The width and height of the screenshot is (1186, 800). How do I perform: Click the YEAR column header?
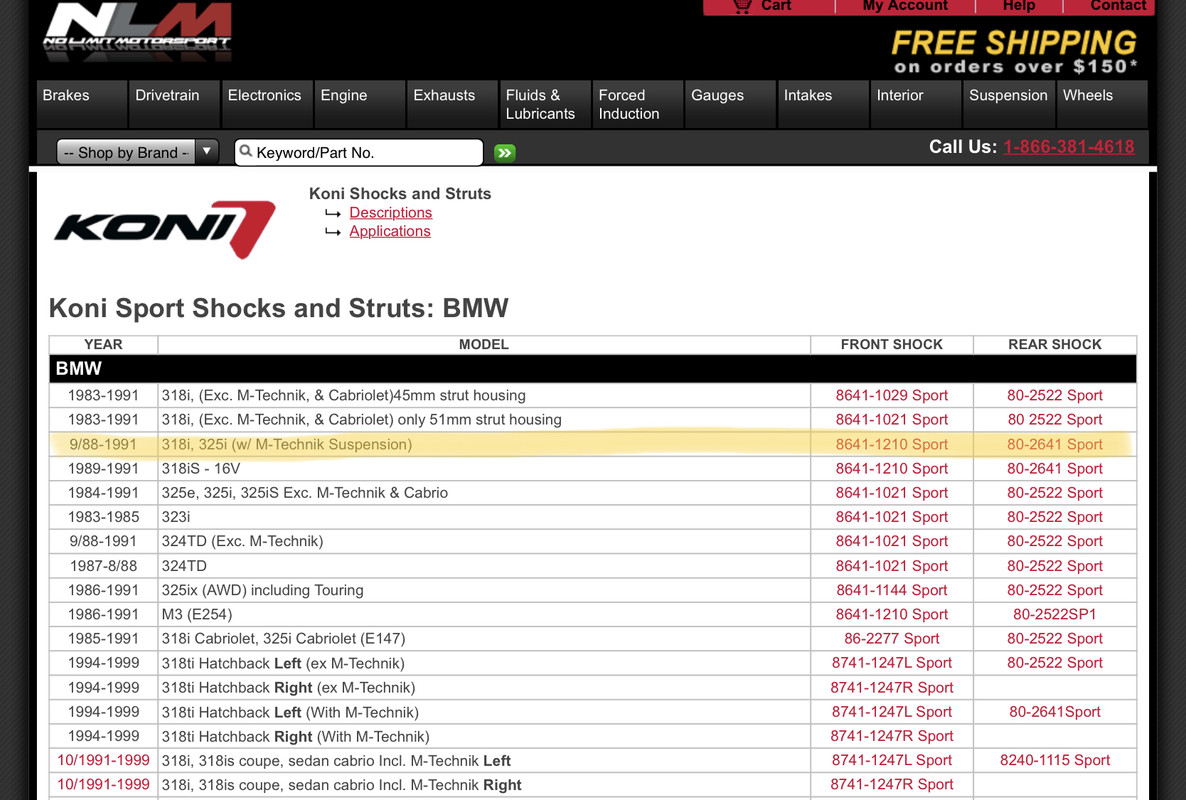[103, 345]
